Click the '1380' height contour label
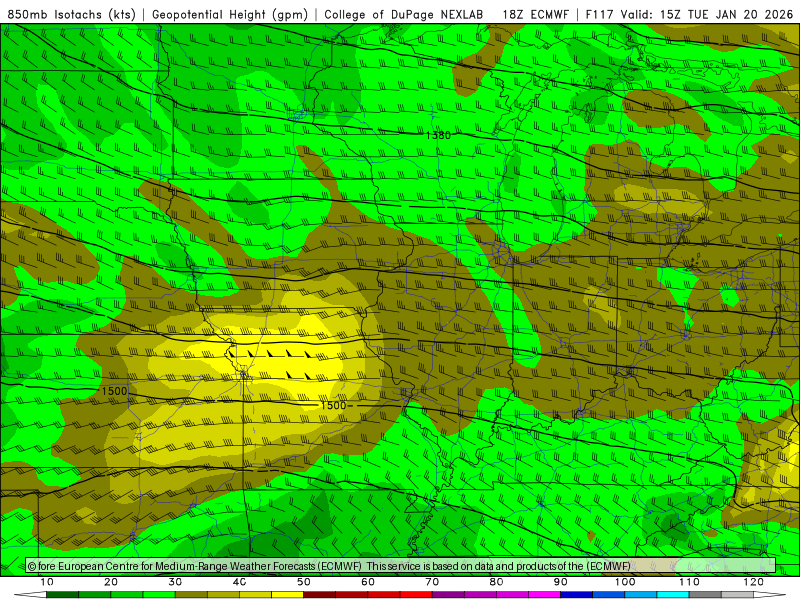 tap(438, 135)
